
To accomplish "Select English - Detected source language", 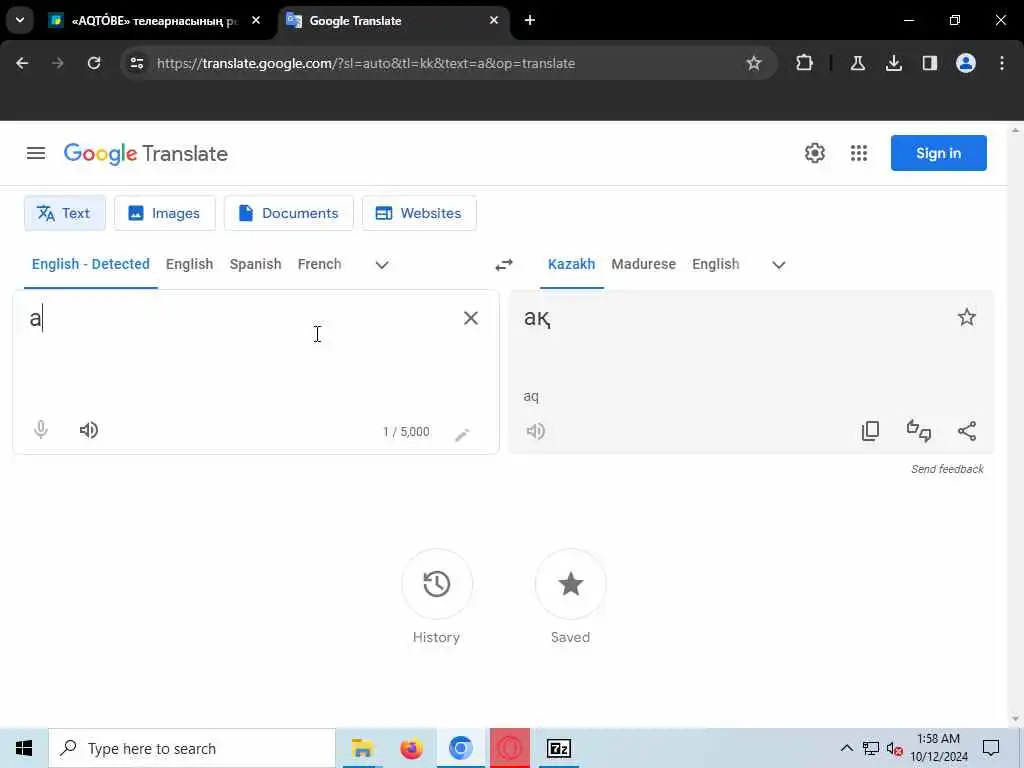I will (91, 264).
